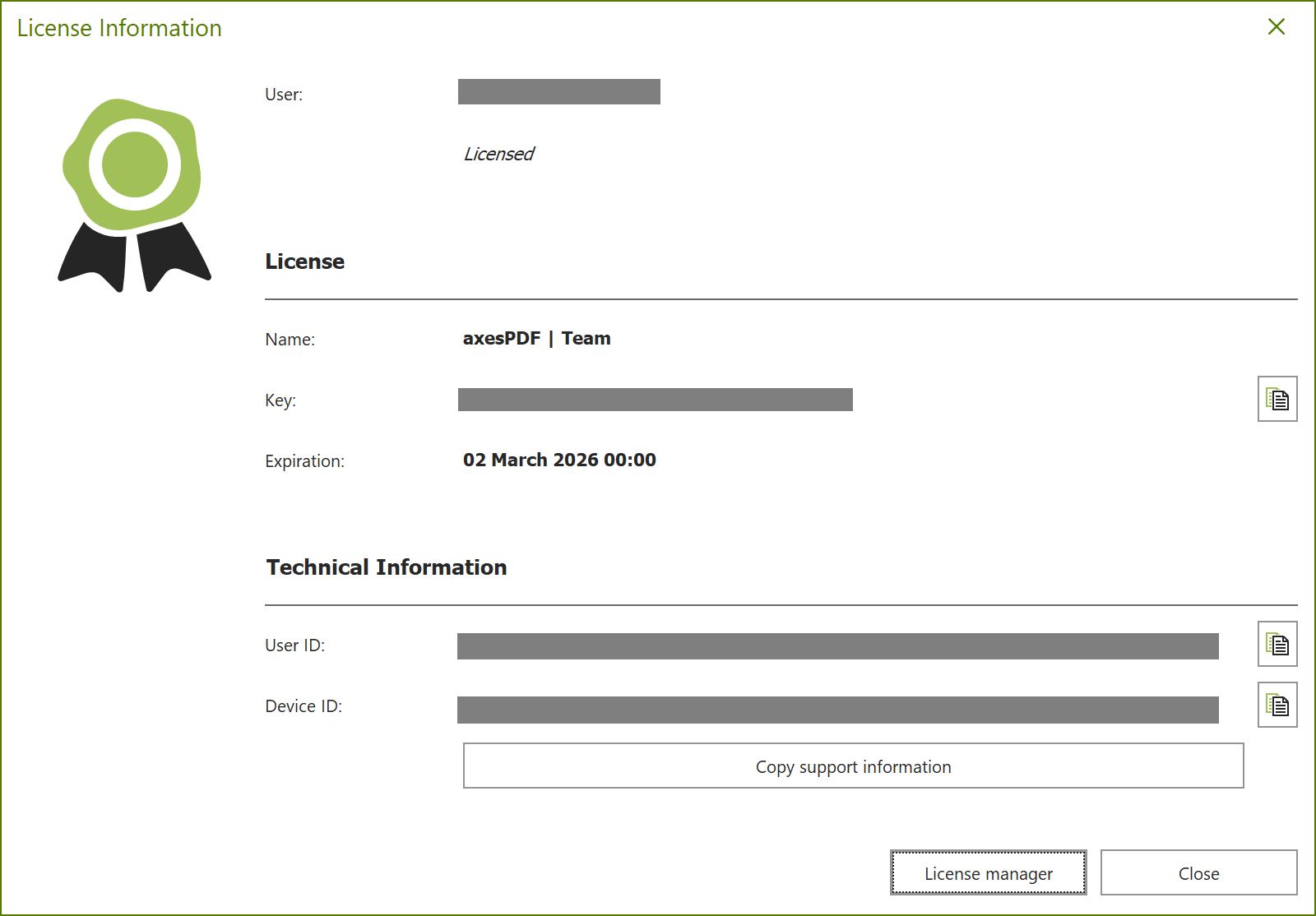The height and width of the screenshot is (916, 1316).
Task: Click the 'License' section heading
Action: [305, 261]
